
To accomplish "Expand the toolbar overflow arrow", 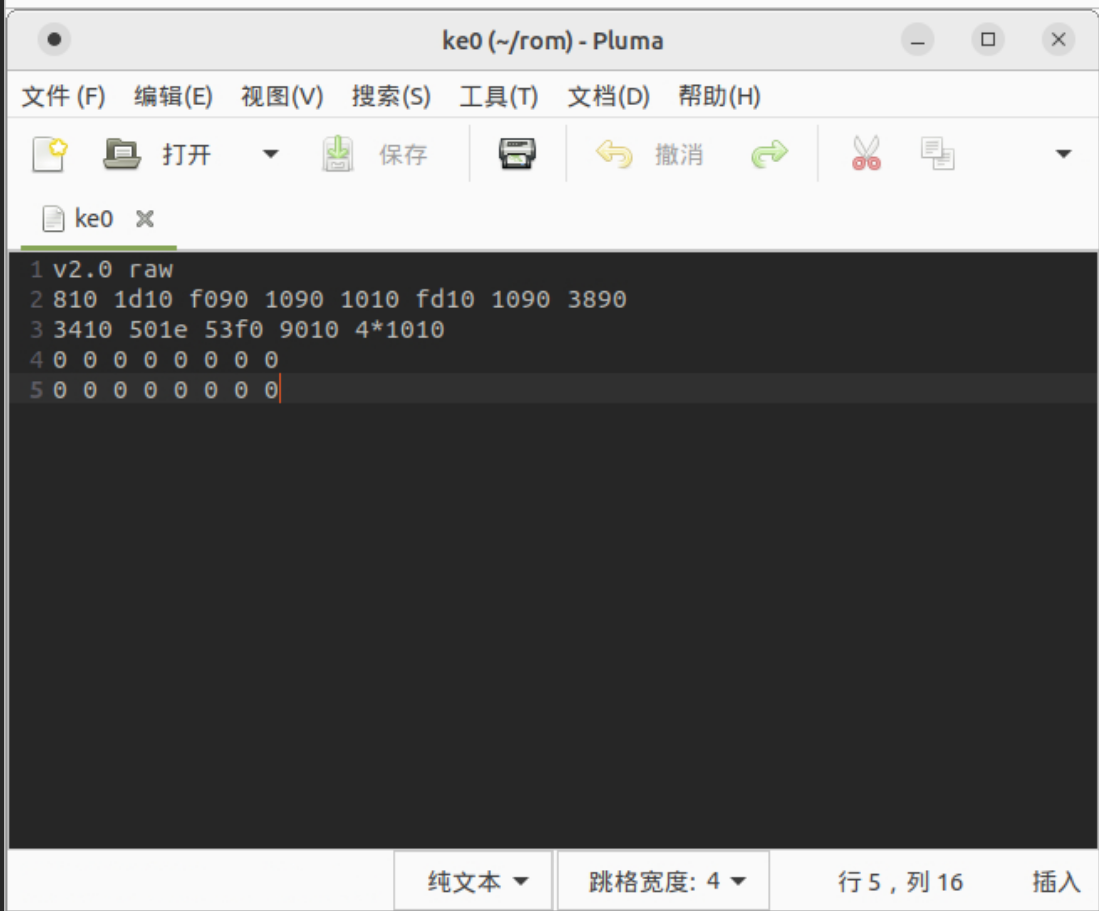I will [1063, 154].
